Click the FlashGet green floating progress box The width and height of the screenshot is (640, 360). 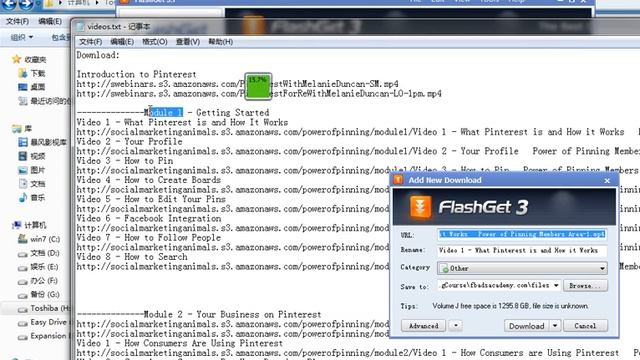point(258,87)
